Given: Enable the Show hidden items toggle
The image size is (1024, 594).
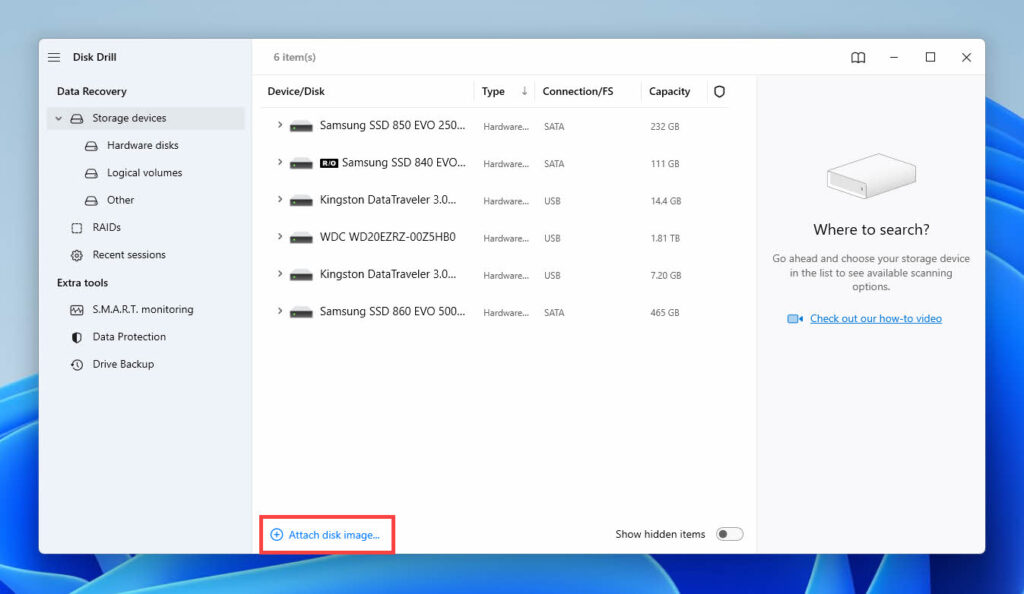Looking at the screenshot, I should click(x=729, y=534).
